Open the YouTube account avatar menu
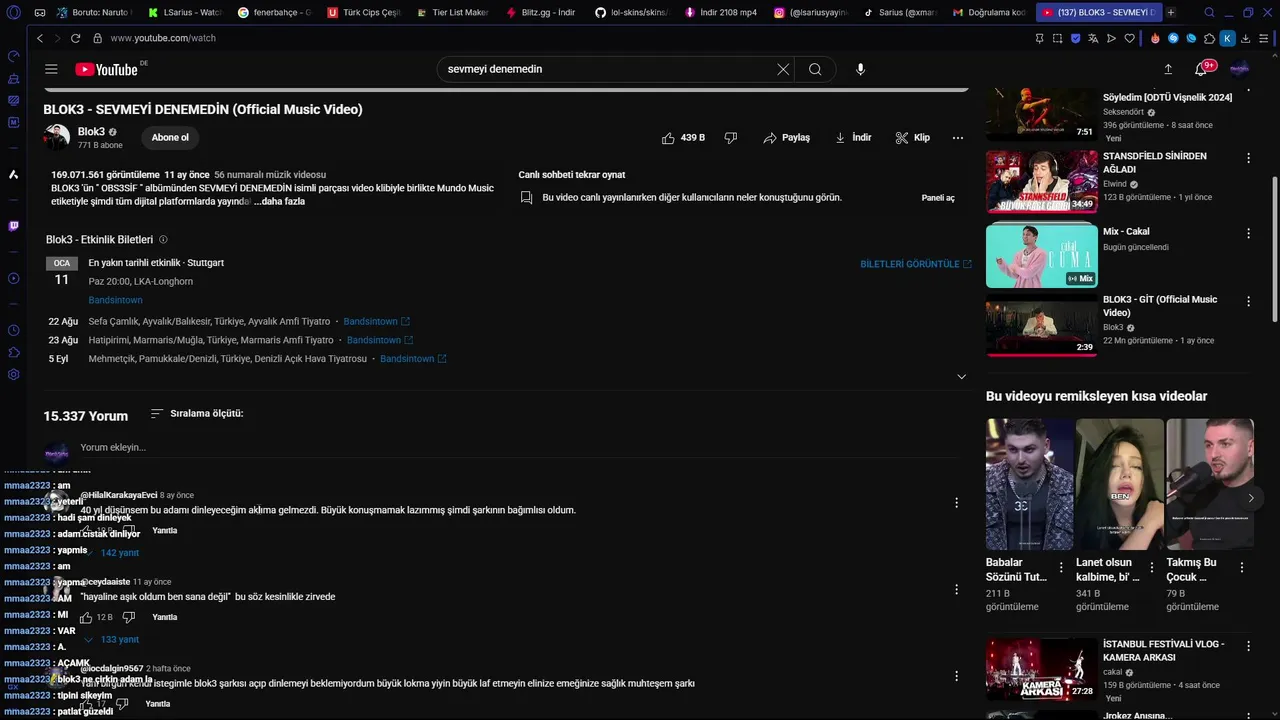The image size is (1280, 720). (x=1239, y=69)
